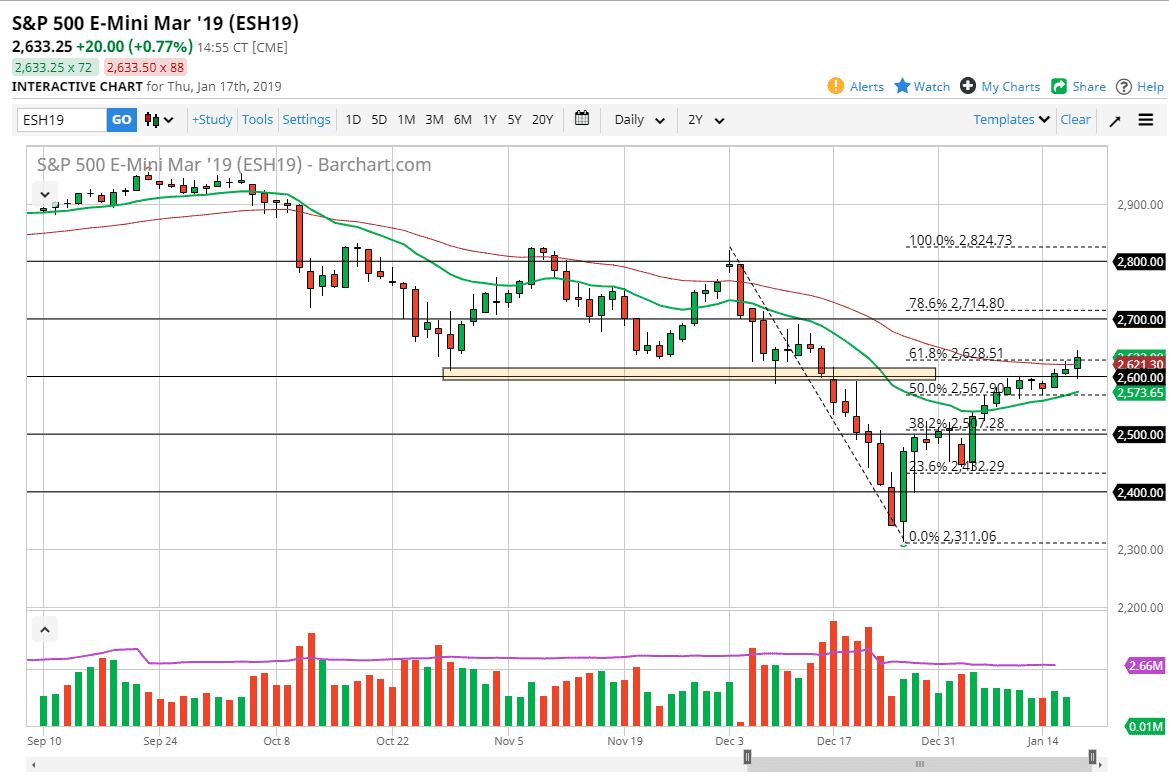Image resolution: width=1169 pixels, height=780 pixels.
Task: Clear all chart drawings via Clear link
Action: pos(1075,119)
